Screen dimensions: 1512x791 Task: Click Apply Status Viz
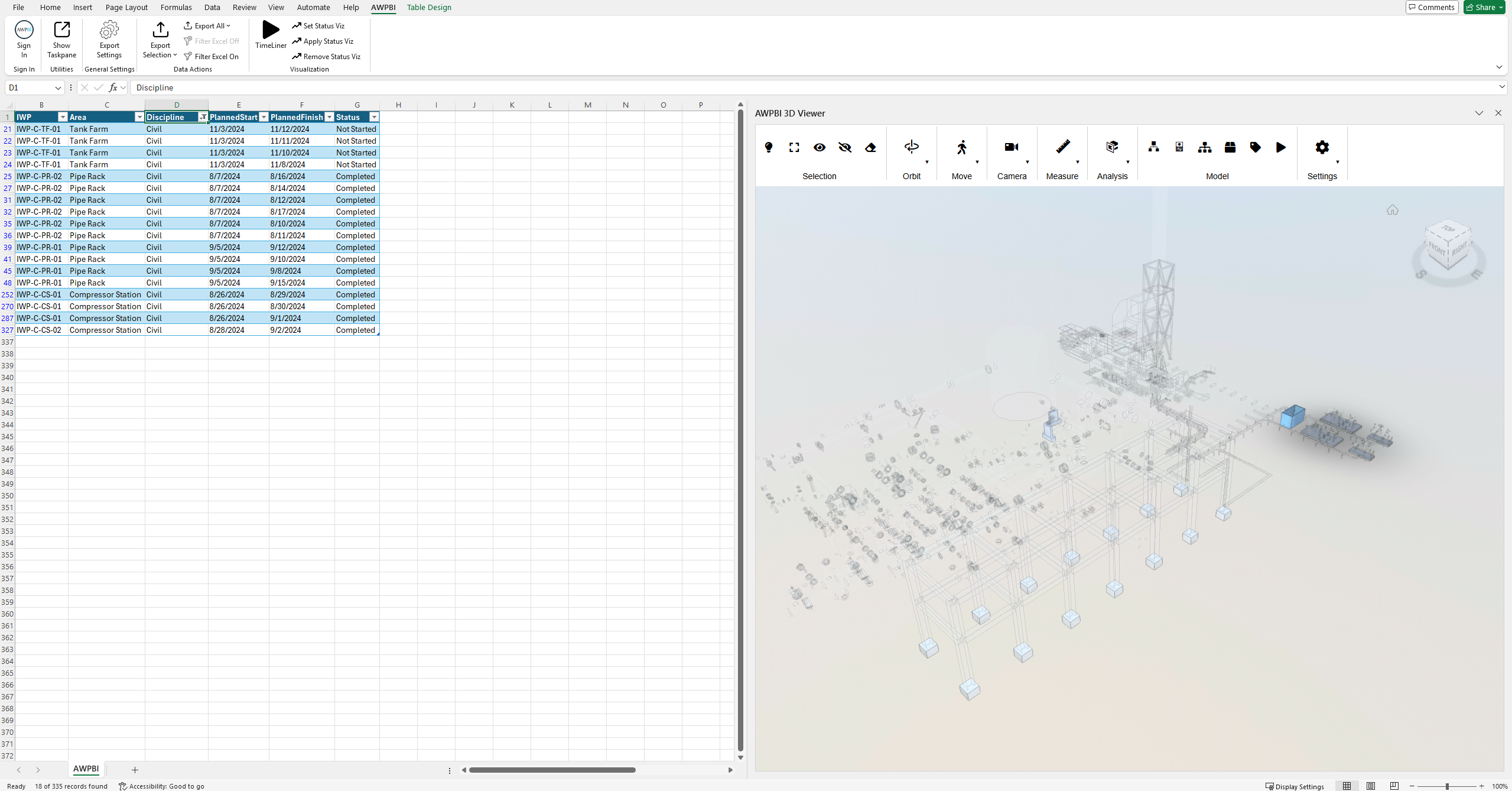[323, 41]
